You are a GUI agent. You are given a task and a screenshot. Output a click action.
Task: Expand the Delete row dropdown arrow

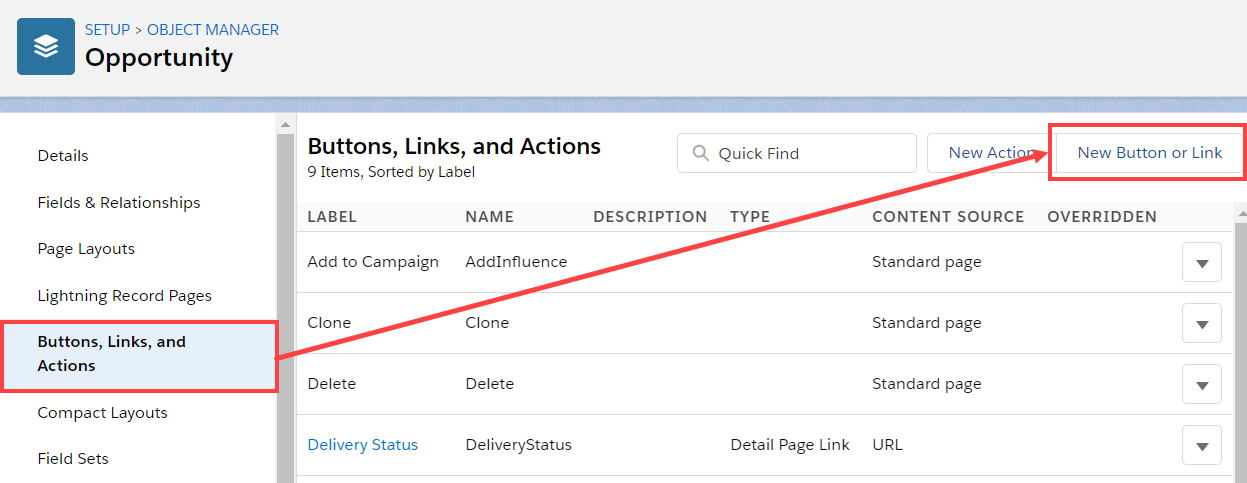1202,385
